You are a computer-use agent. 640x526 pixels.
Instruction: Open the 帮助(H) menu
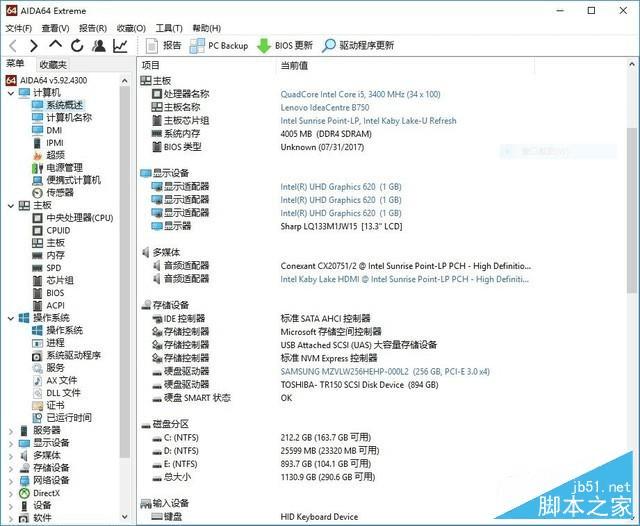pos(207,28)
